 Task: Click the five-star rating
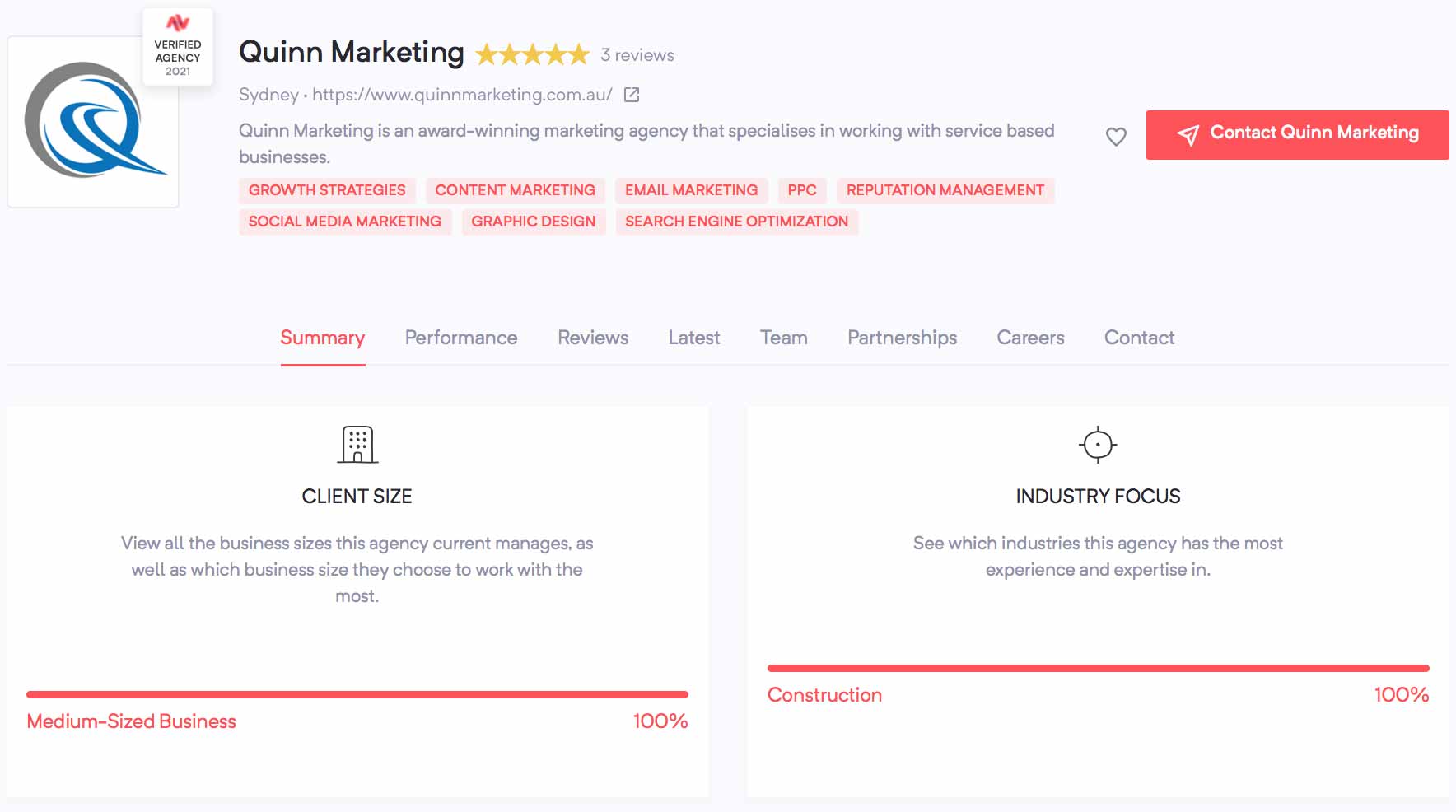[x=533, y=55]
